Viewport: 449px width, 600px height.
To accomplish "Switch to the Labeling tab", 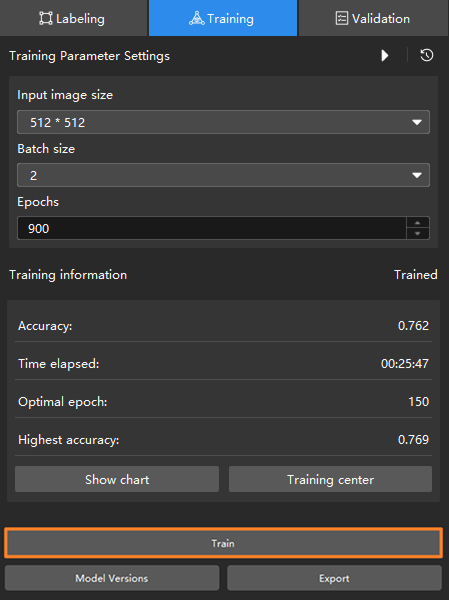I will [x=73, y=18].
